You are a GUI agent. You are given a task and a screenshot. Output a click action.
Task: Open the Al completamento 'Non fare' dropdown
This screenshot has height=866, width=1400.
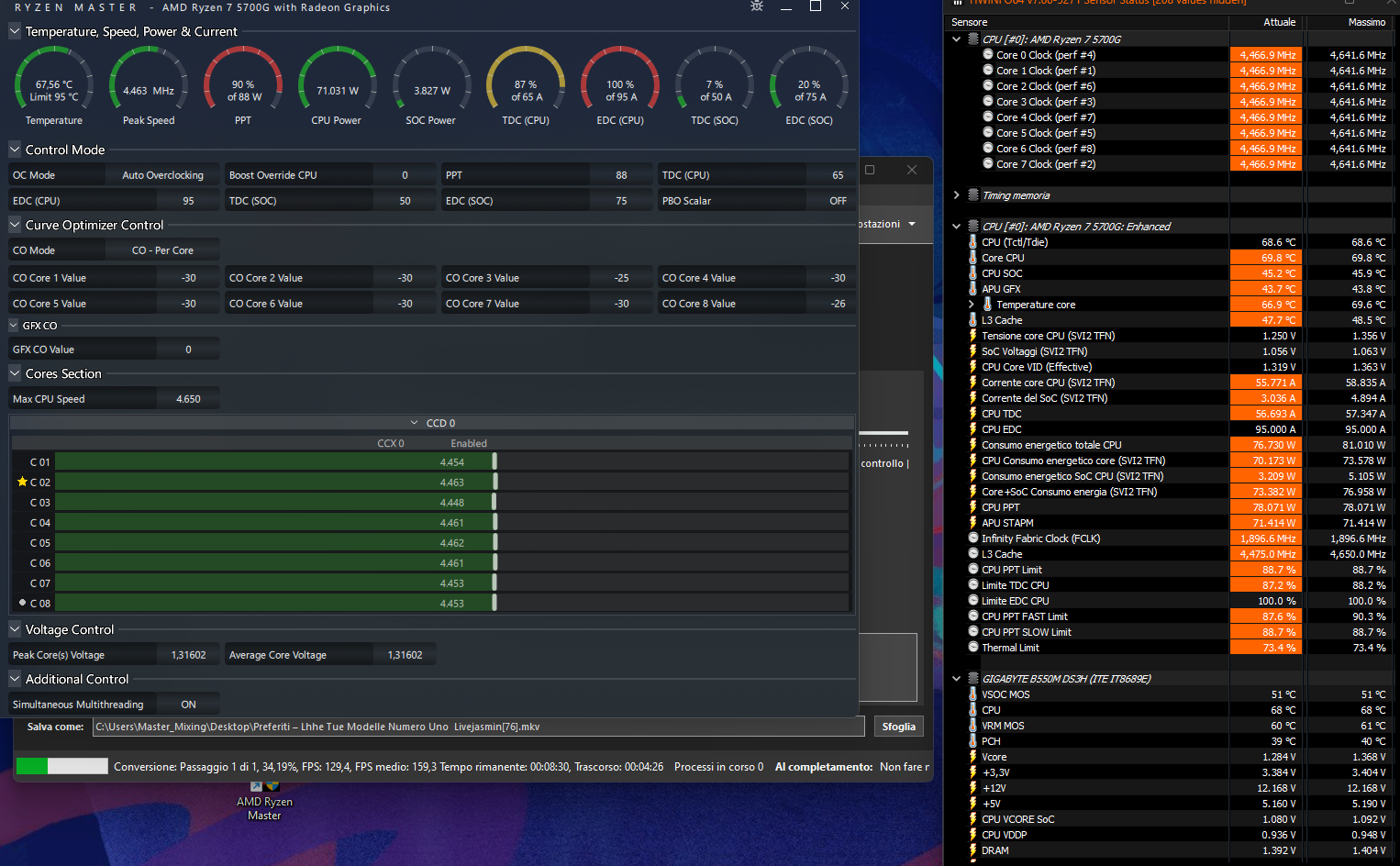(904, 767)
